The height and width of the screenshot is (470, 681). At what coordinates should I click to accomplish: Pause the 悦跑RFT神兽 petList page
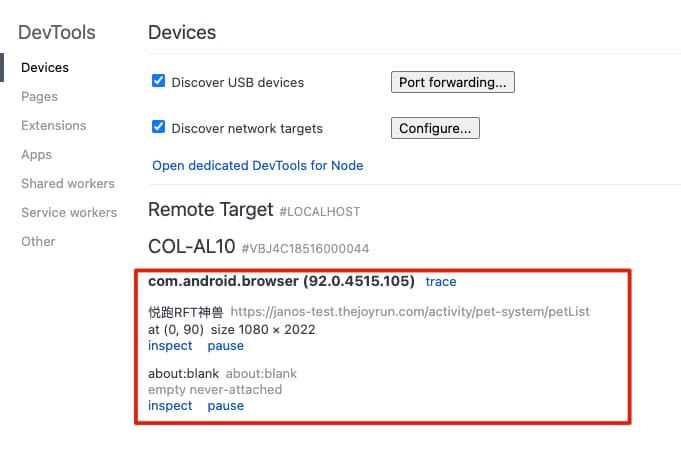tap(225, 346)
